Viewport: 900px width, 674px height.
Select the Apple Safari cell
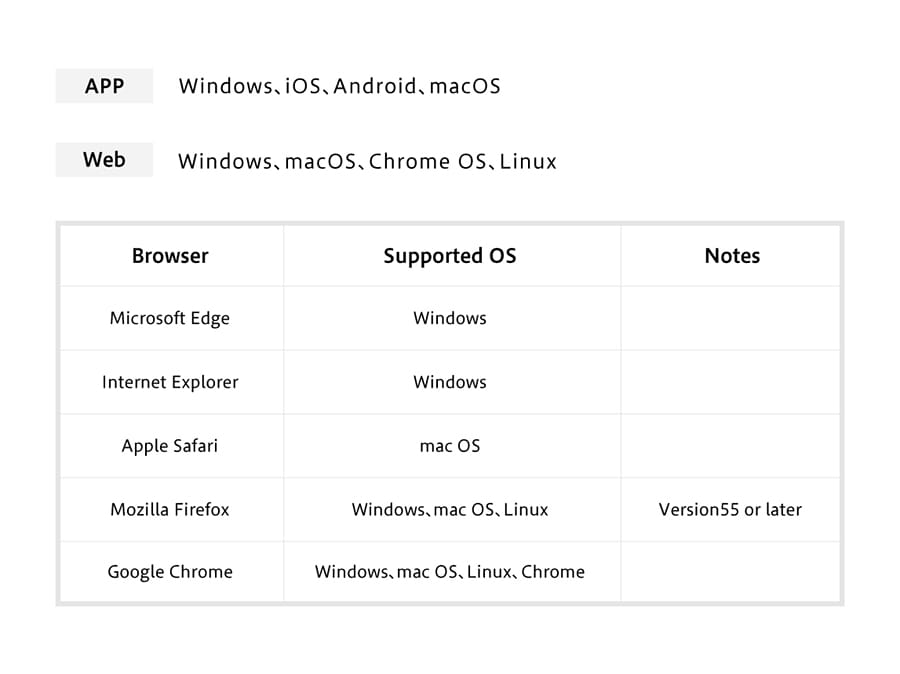[x=170, y=446]
